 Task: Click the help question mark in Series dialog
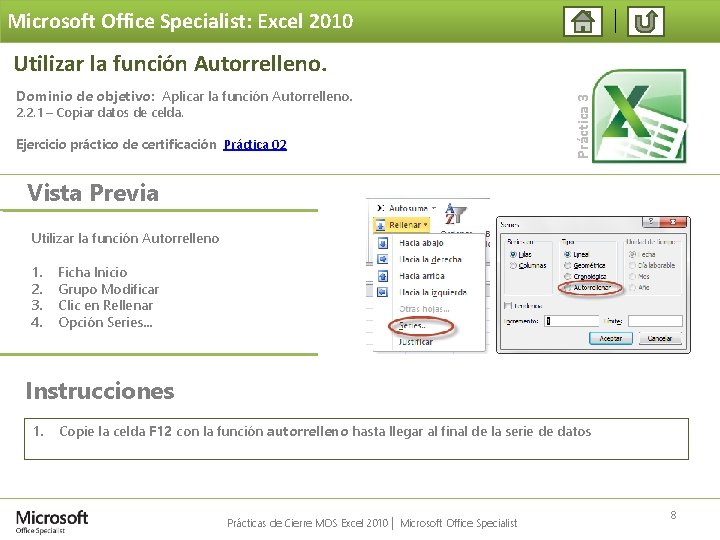tap(650, 222)
